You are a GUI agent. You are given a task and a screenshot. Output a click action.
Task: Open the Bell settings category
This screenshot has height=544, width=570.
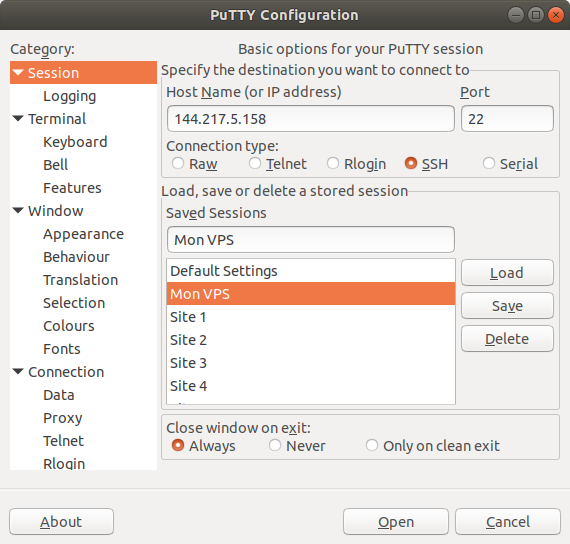(x=56, y=165)
